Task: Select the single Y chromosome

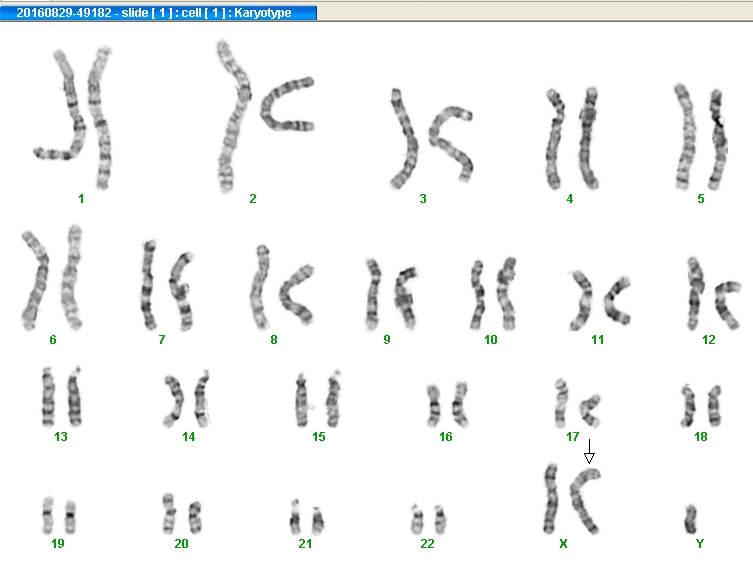Action: click(x=691, y=519)
